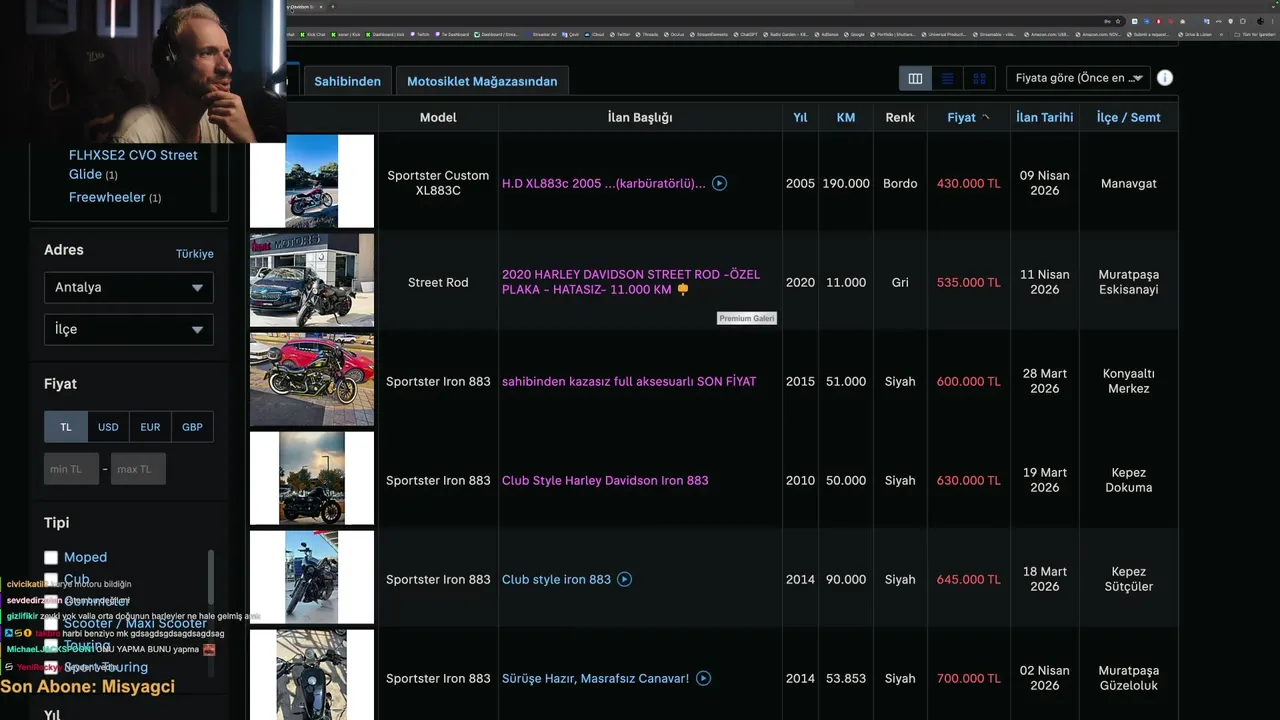Click the Premium Galeri badge
Image resolution: width=1280 pixels, height=720 pixels.
[x=747, y=318]
